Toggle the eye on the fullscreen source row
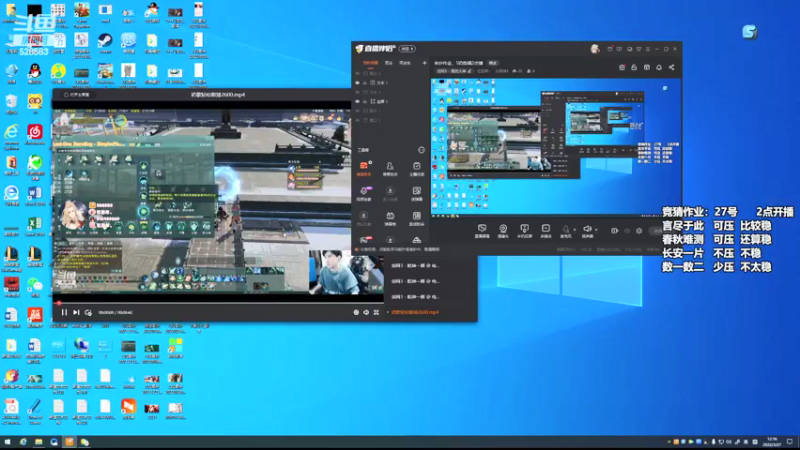Image resolution: width=800 pixels, height=450 pixels. [x=358, y=102]
